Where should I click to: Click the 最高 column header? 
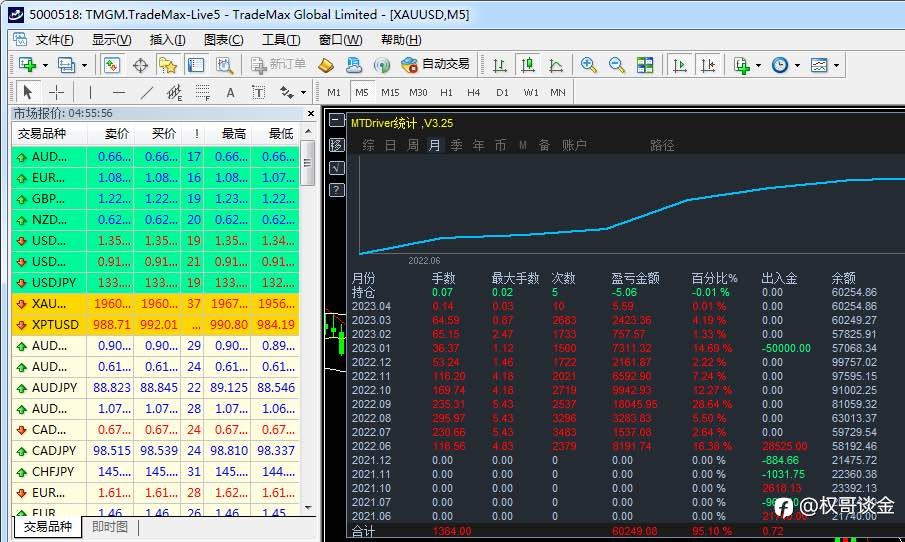pyautogui.click(x=234, y=134)
